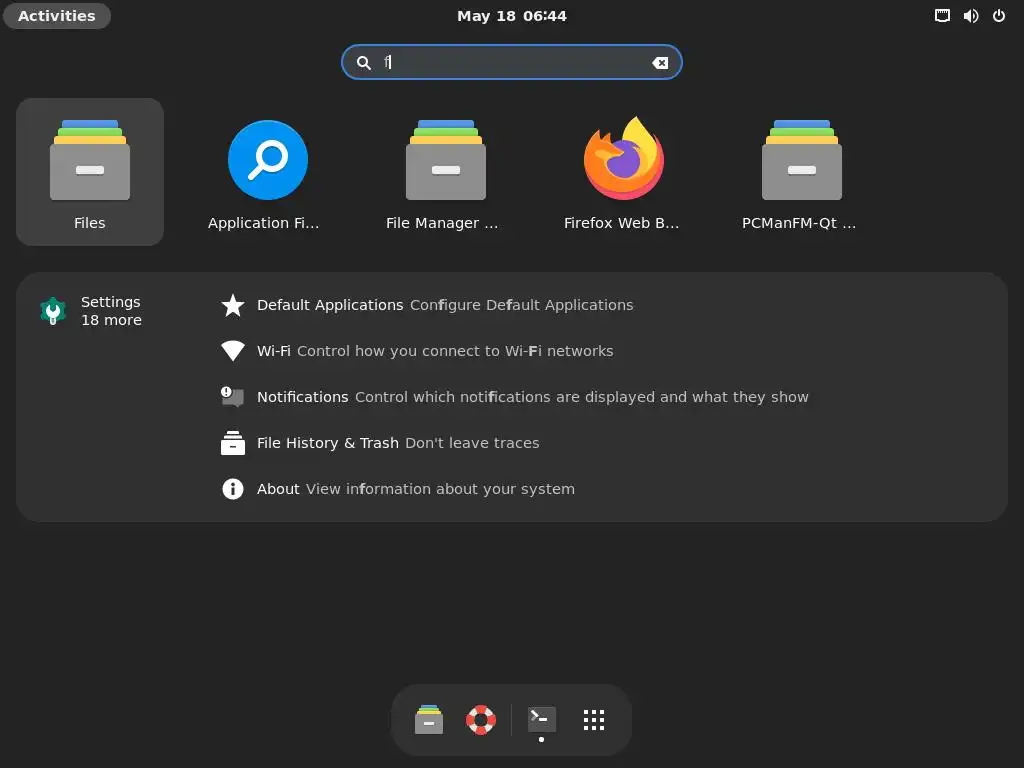Click the About info icon
The image size is (1024, 768).
pyautogui.click(x=232, y=488)
